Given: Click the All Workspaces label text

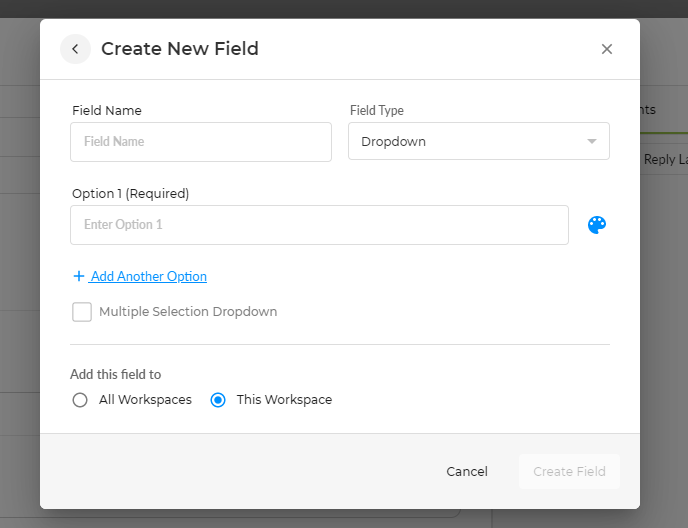Looking at the screenshot, I should pyautogui.click(x=145, y=400).
